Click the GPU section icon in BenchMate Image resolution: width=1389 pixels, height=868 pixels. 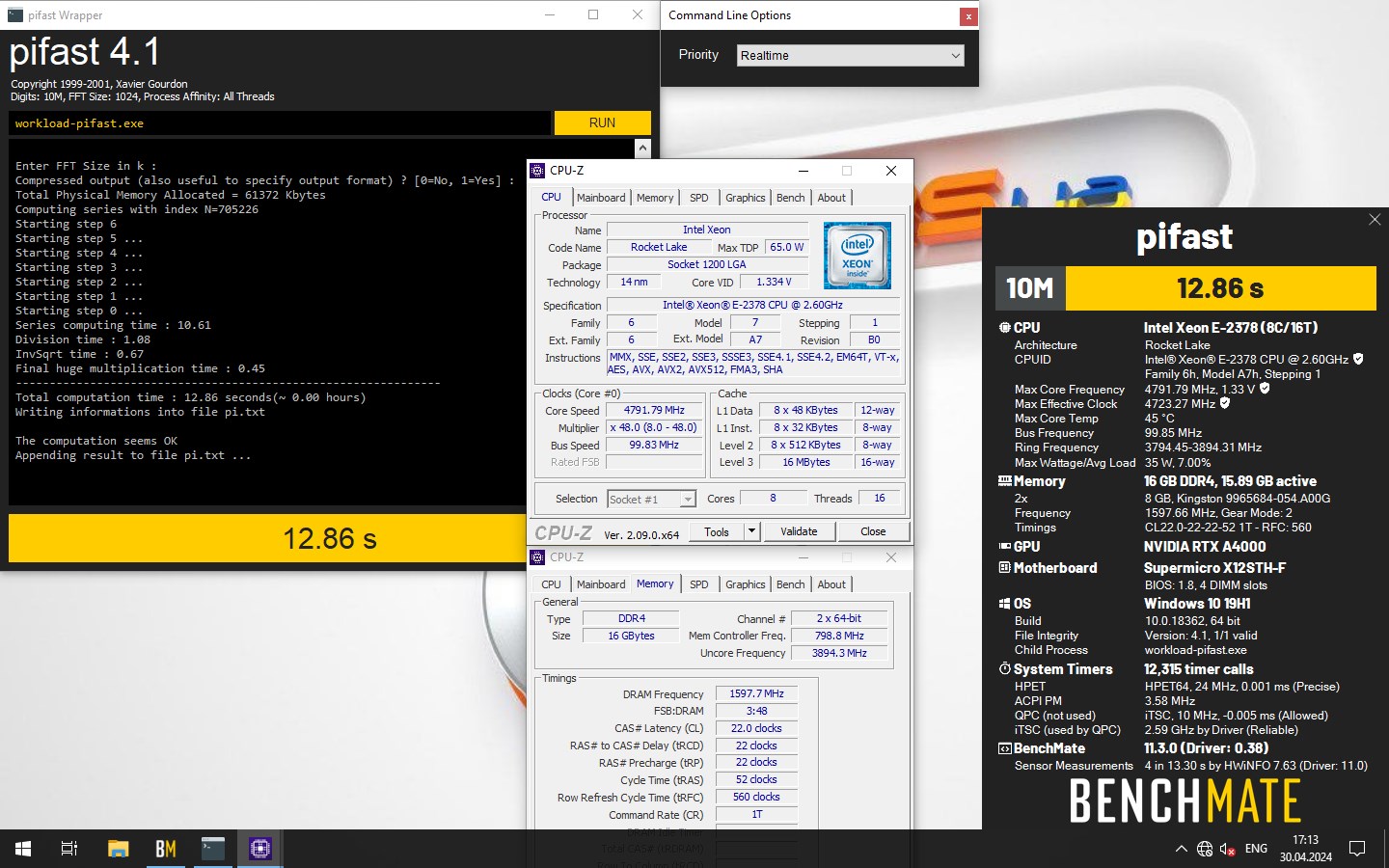1004,546
